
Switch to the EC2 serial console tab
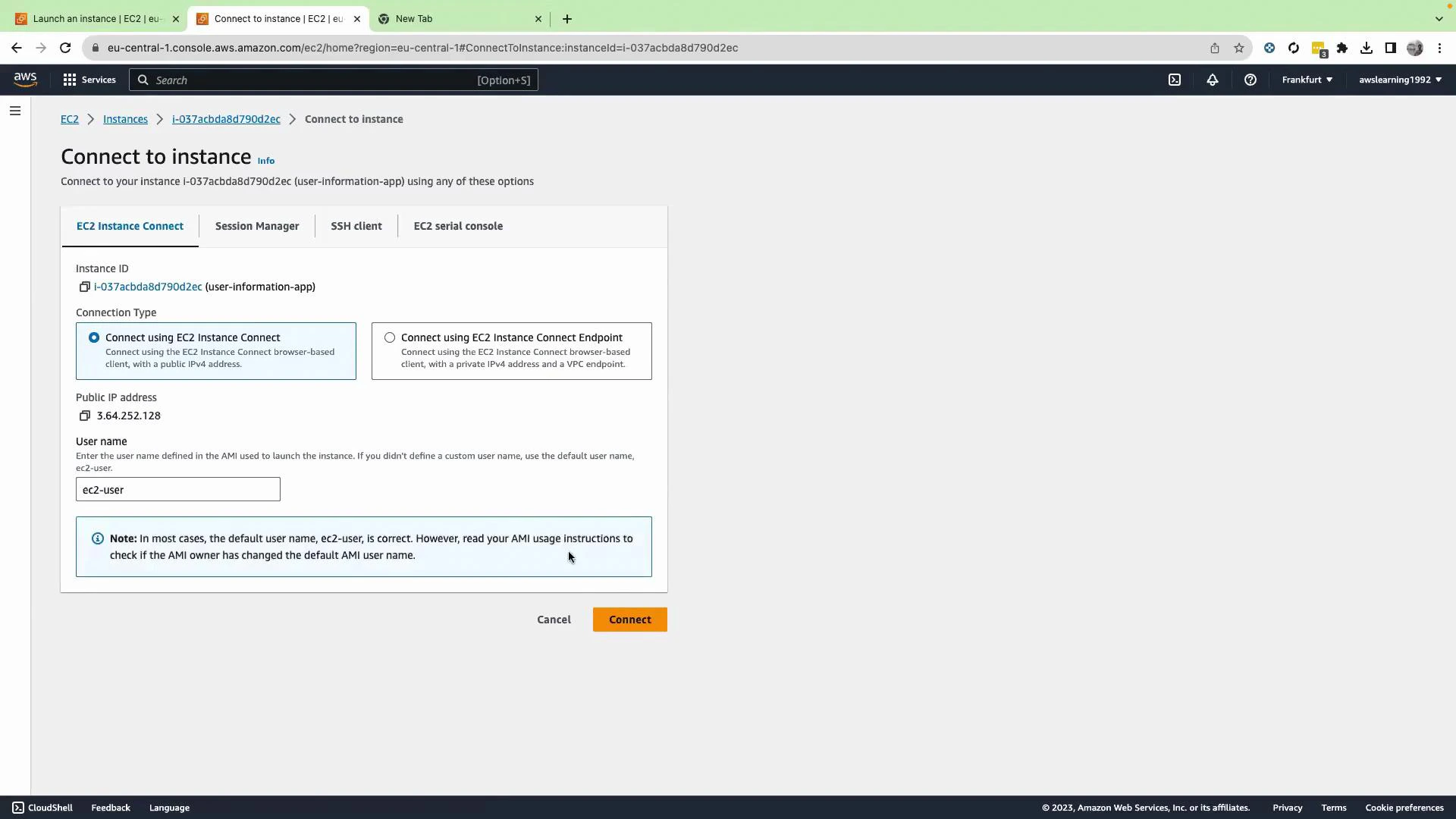click(x=458, y=226)
